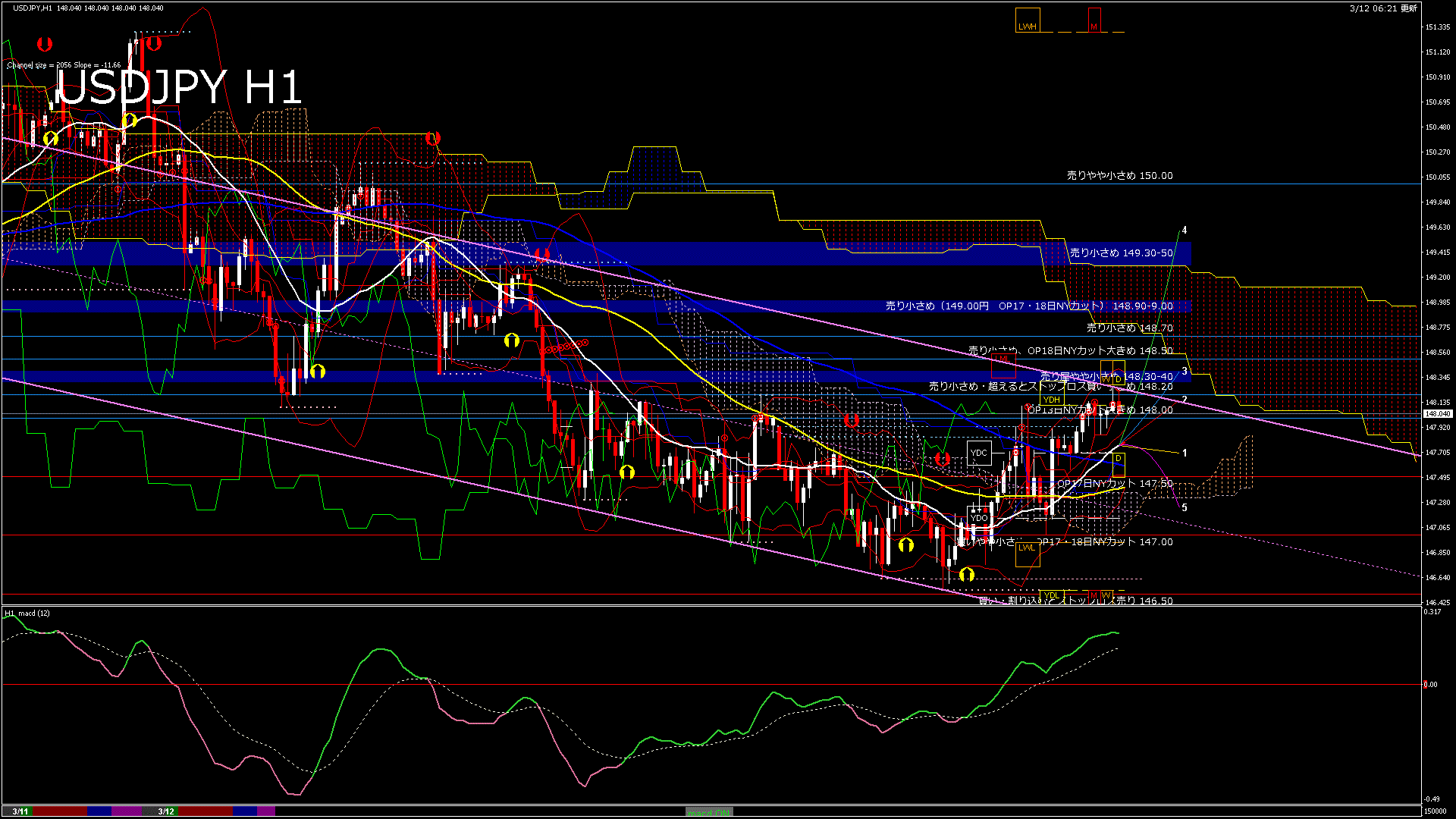Viewport: 1456px width, 819px height.
Task: Select projection line number 2
Action: pyautogui.click(x=1185, y=400)
